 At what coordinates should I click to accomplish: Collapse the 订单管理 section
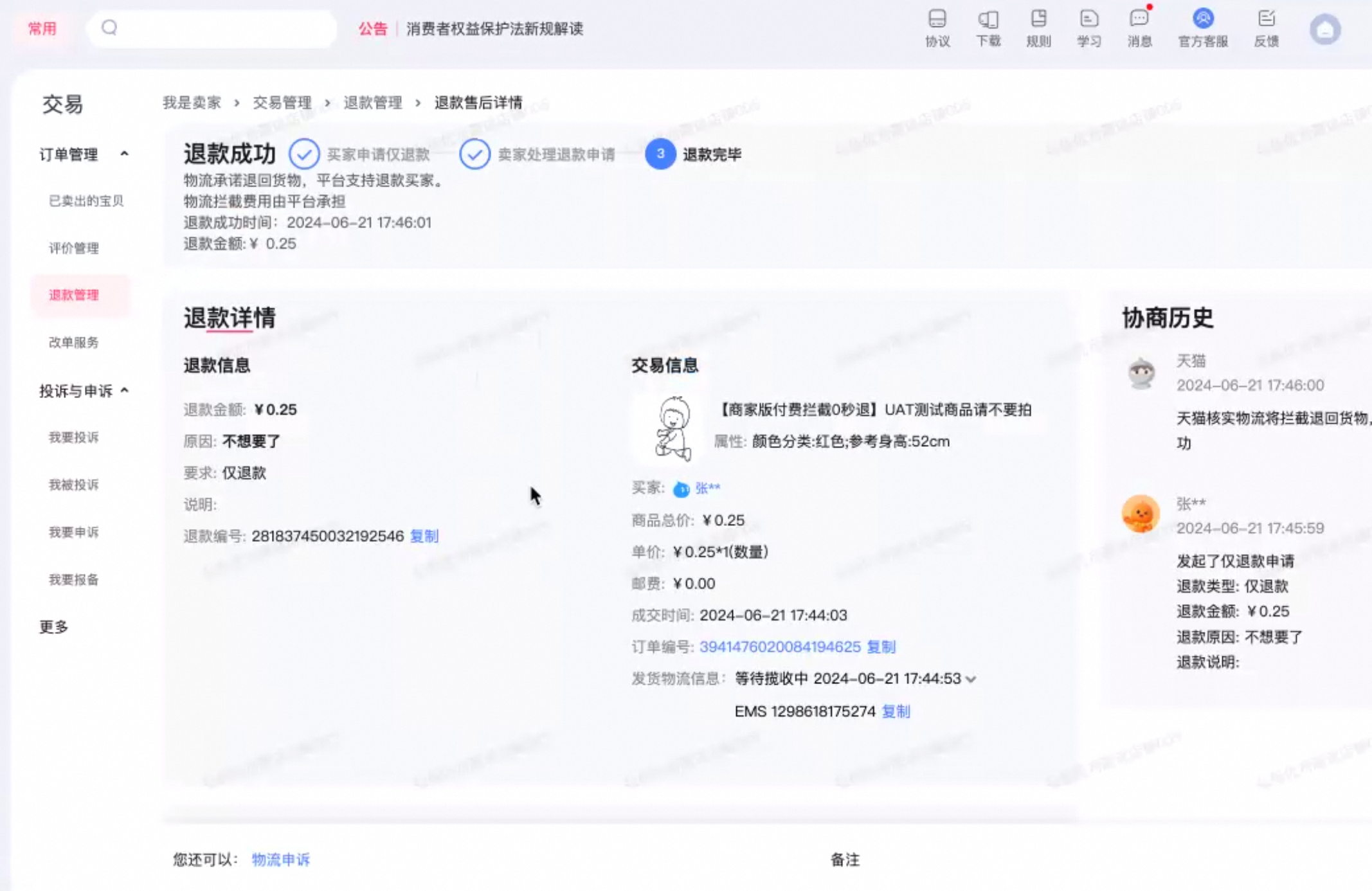tap(125, 154)
